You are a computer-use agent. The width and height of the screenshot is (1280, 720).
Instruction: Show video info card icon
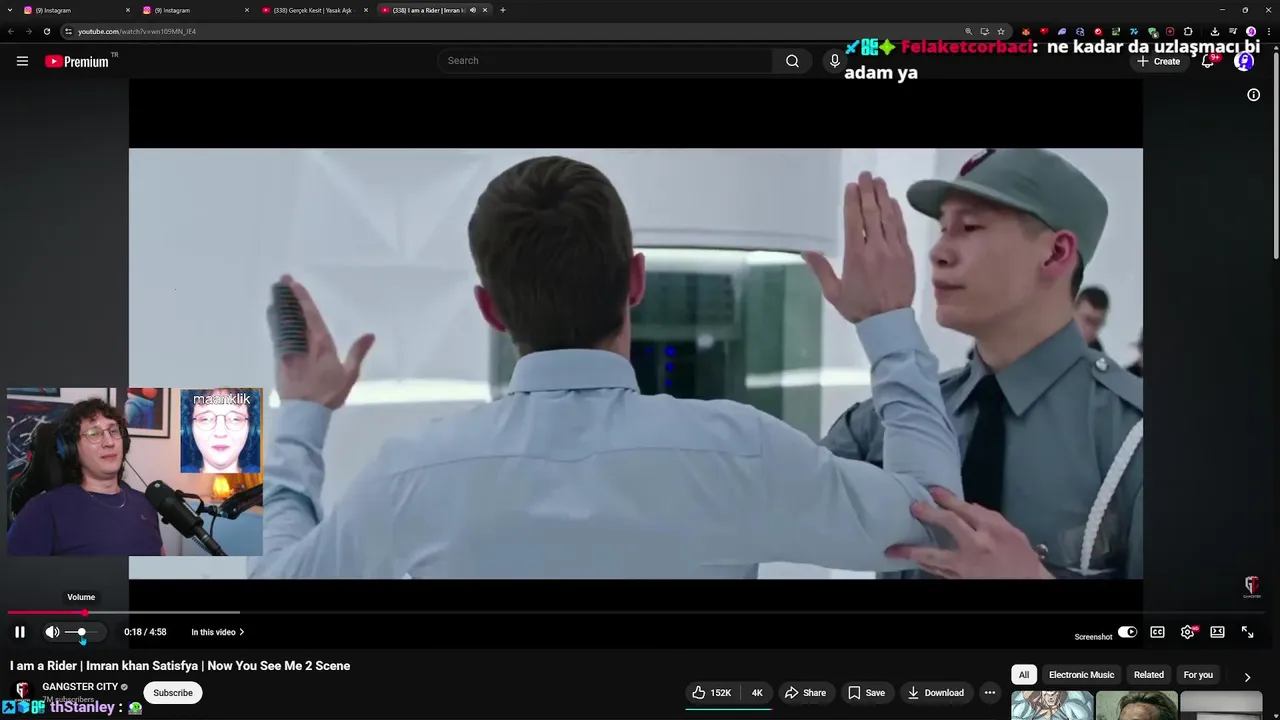point(1253,95)
